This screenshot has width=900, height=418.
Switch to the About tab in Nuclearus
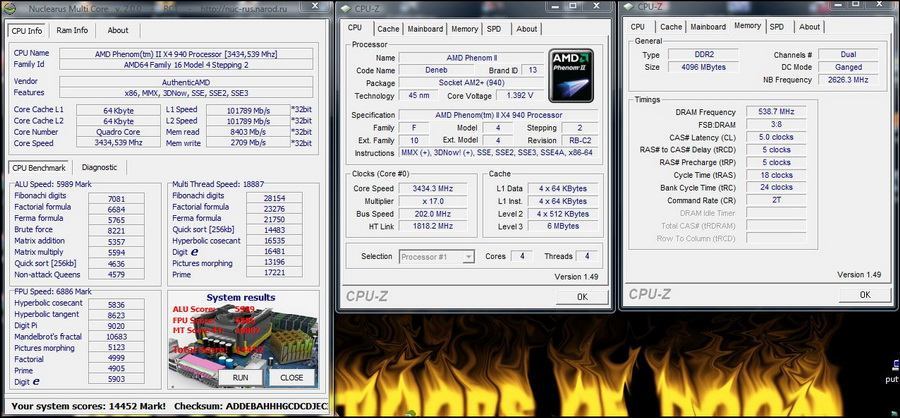(118, 30)
